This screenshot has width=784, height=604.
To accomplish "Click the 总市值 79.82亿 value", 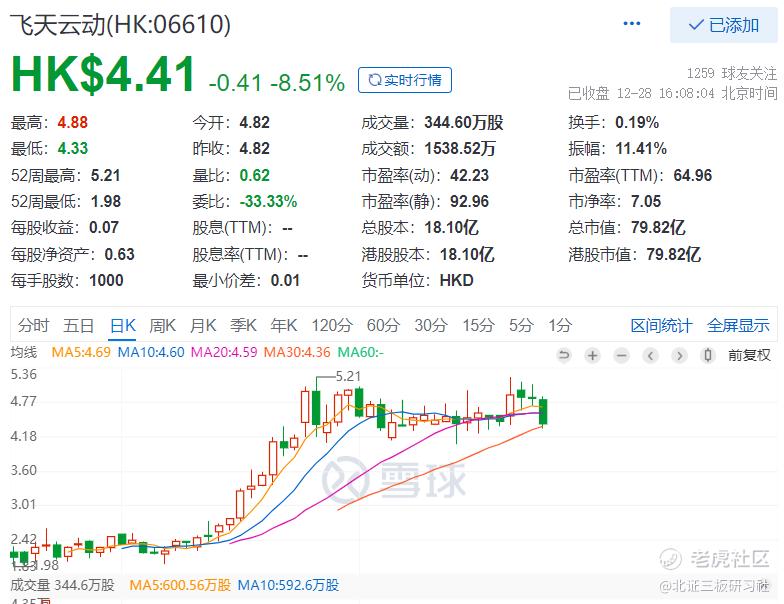I will 658,228.
